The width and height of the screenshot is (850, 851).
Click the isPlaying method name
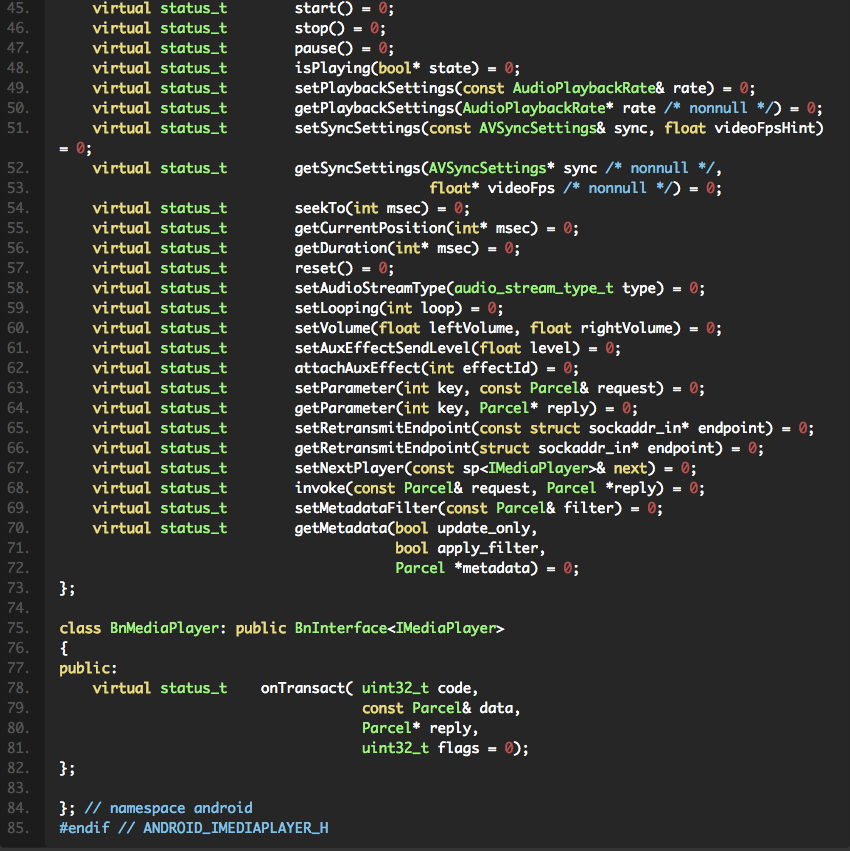tap(332, 68)
